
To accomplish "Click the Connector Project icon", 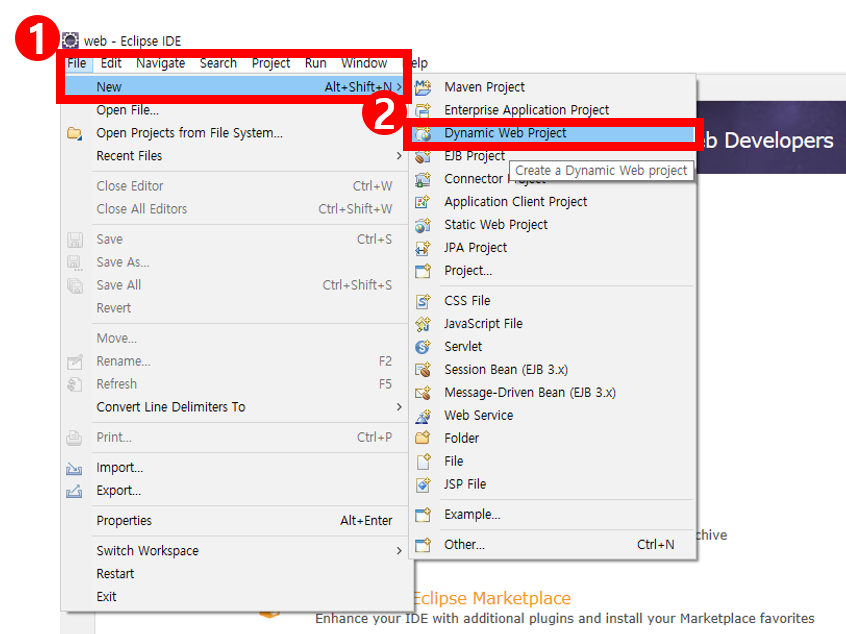I will click(x=423, y=179).
